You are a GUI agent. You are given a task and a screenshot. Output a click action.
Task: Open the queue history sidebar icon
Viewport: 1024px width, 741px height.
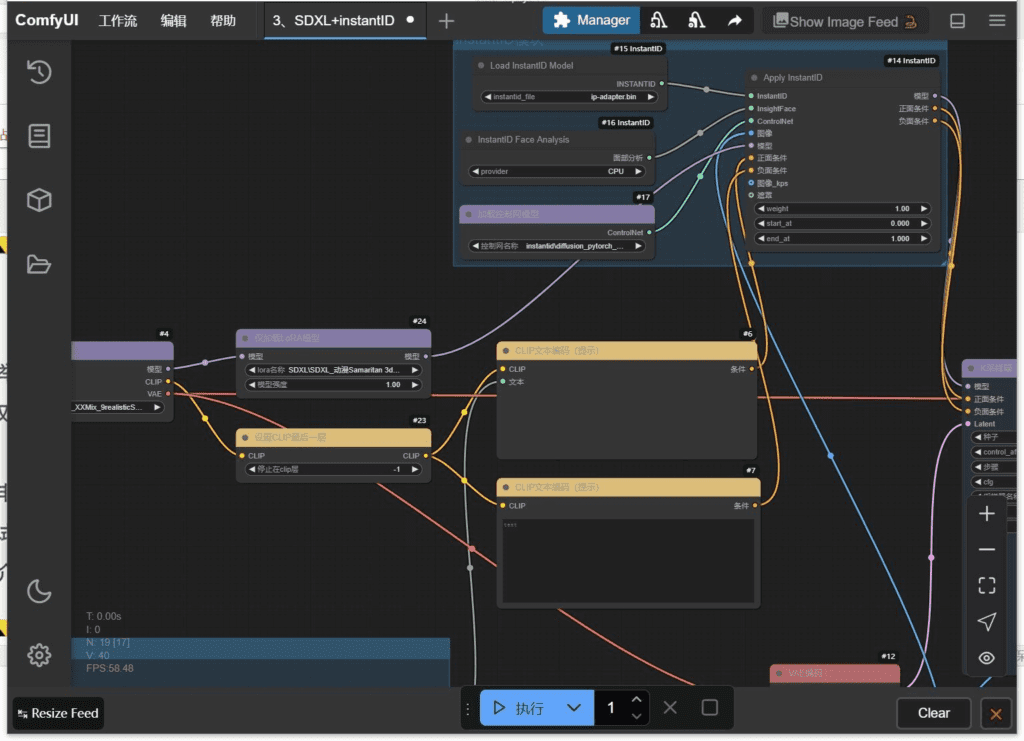[x=39, y=72]
